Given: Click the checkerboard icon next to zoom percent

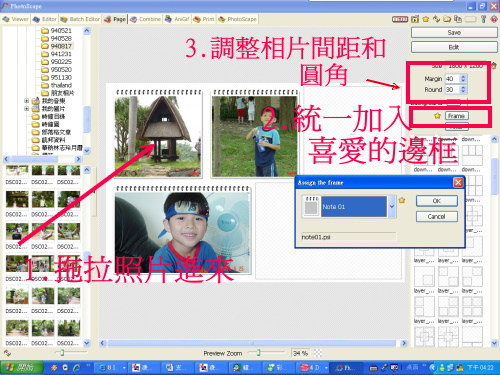Looking at the screenshot, I should [x=318, y=353].
